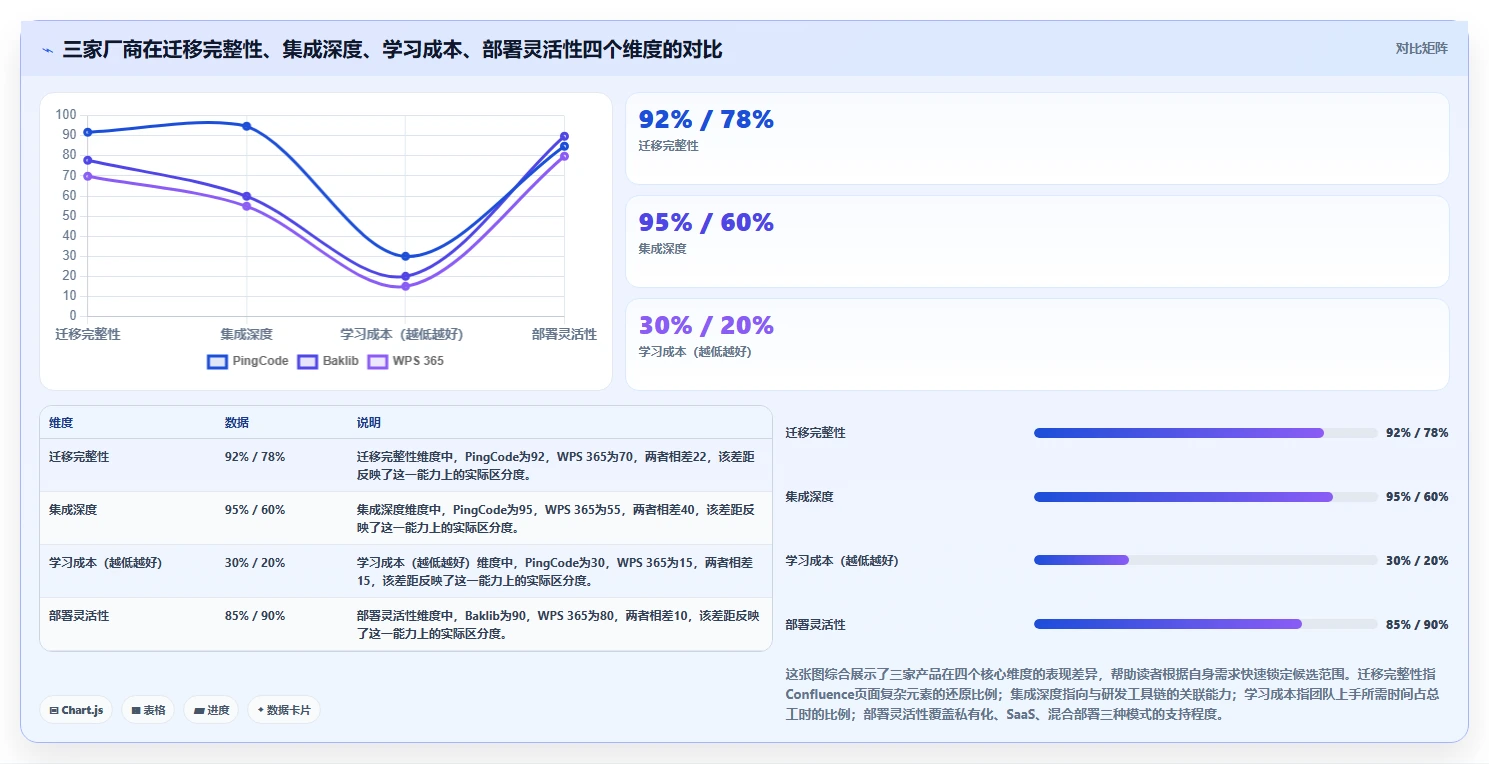Image resolution: width=1489 pixels, height=764 pixels.
Task: Click WPS 365 point at 迁移完整性 on chart
Action: [88, 176]
